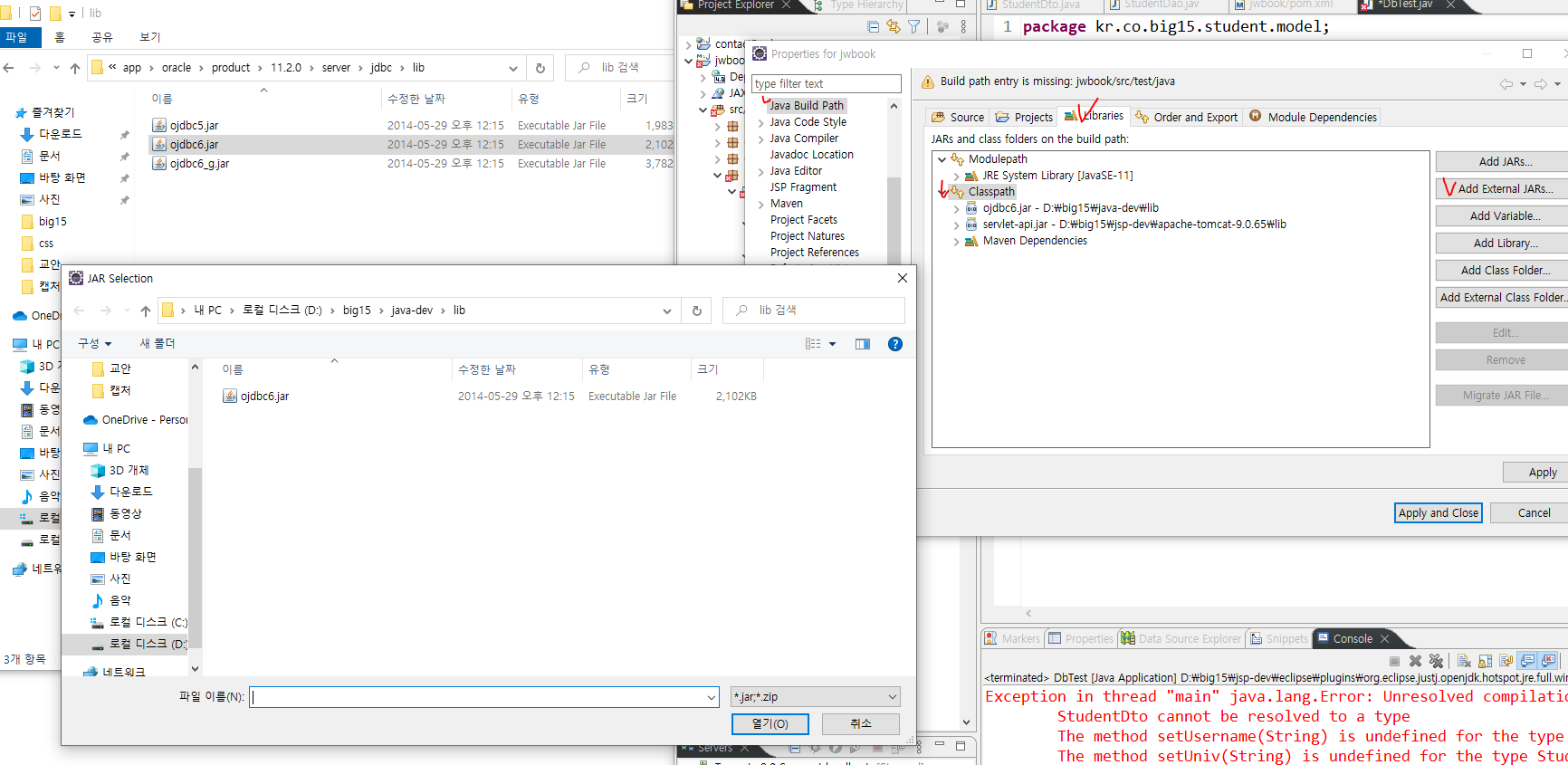Expand Java Compiler properties node
The height and width of the screenshot is (765, 1568).
760,139
